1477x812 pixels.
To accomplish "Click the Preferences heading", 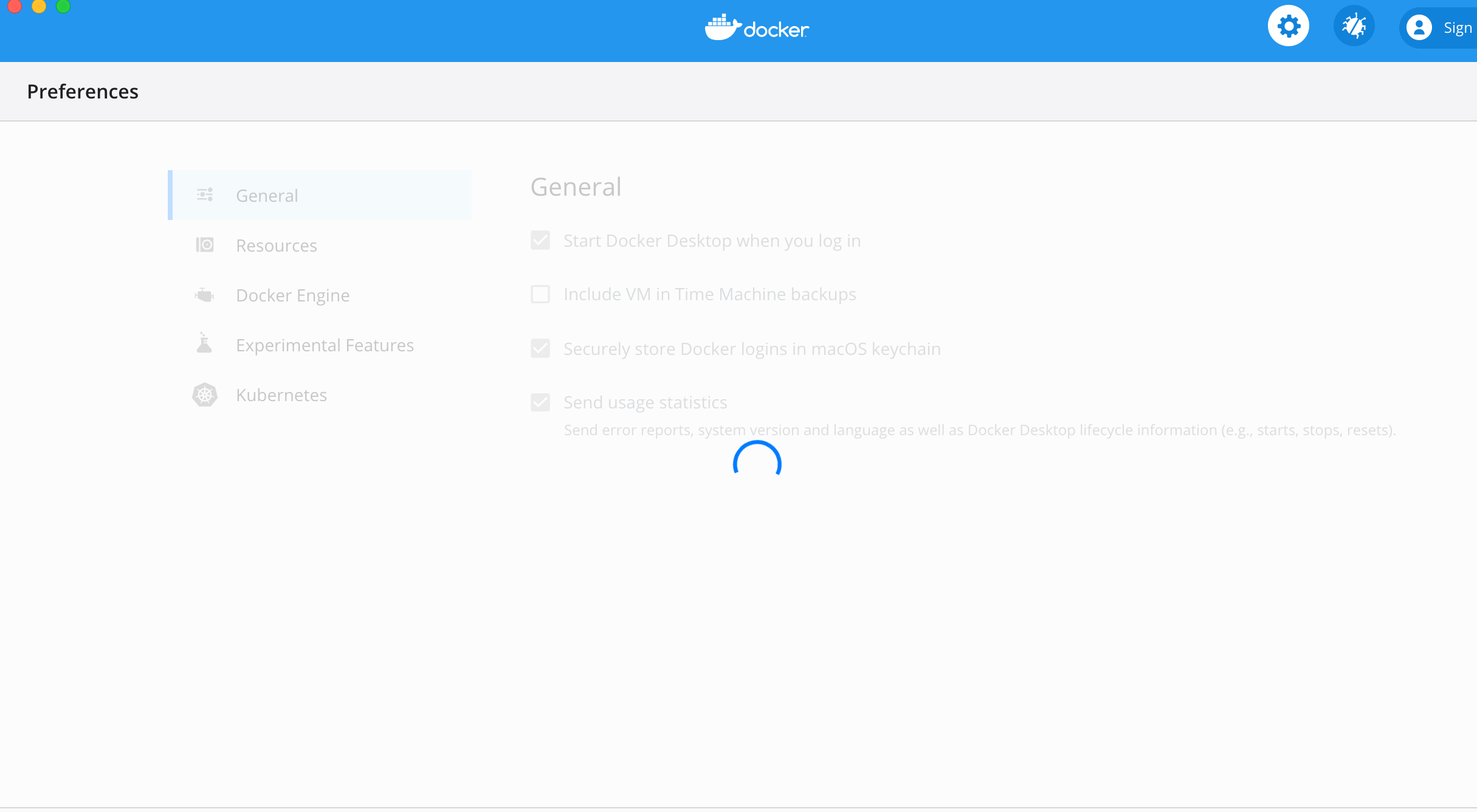I will point(83,91).
